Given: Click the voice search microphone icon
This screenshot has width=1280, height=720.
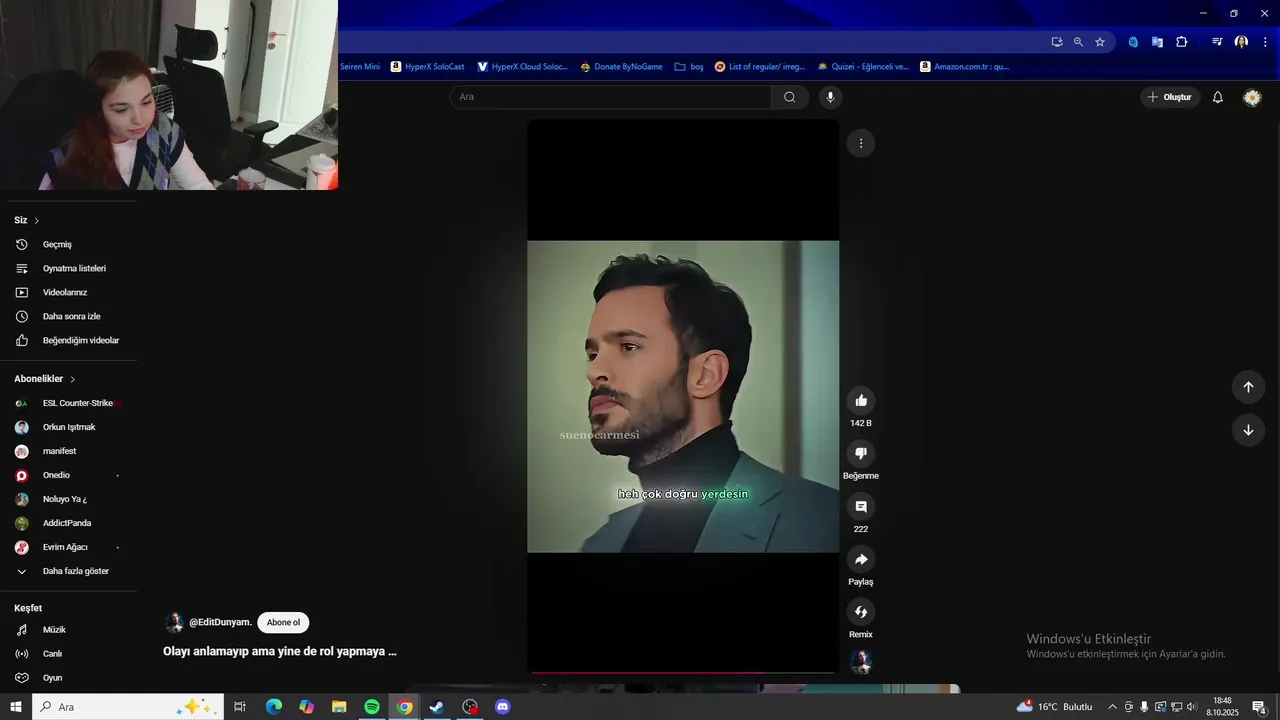Looking at the screenshot, I should pyautogui.click(x=829, y=97).
